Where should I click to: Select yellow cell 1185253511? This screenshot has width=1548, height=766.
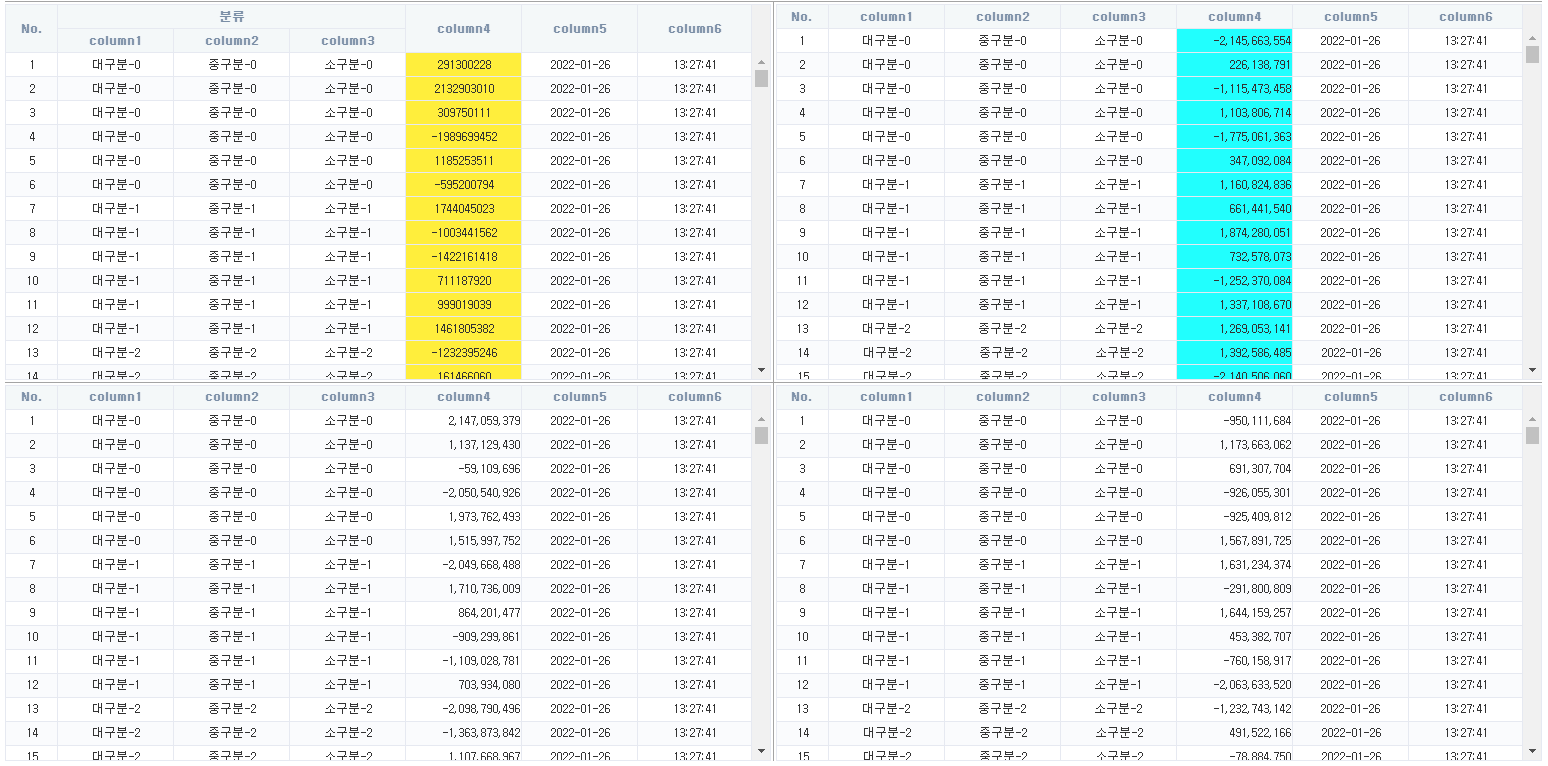point(464,161)
